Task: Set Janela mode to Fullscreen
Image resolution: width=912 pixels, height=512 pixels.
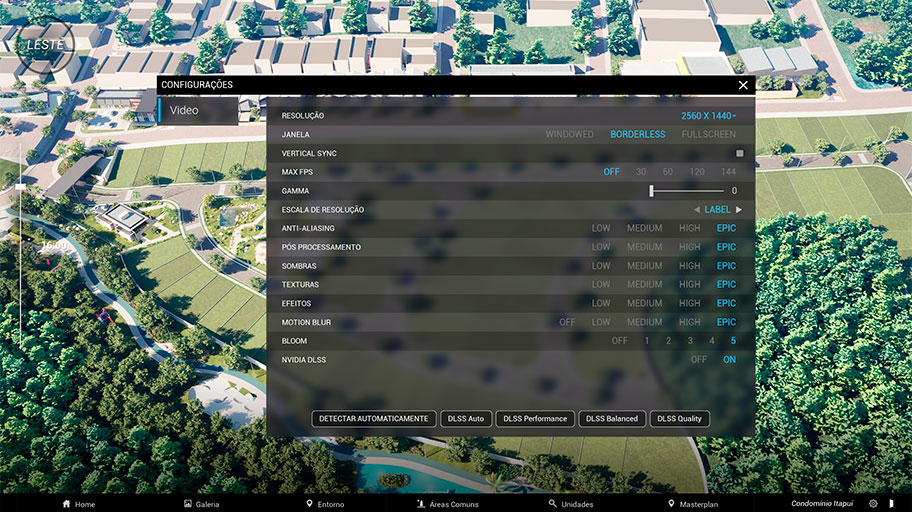Action: [x=708, y=134]
